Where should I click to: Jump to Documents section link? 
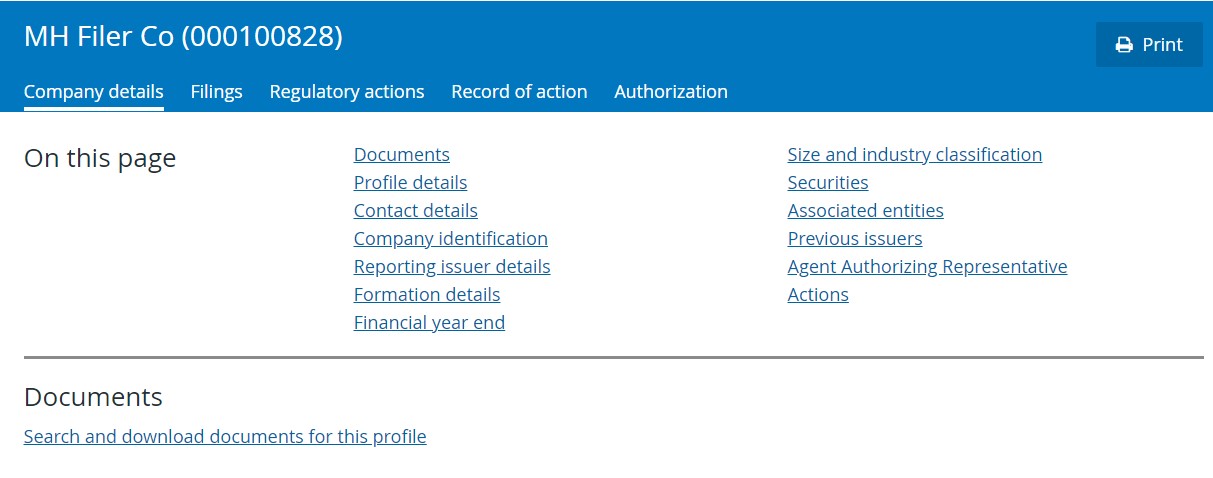click(402, 155)
